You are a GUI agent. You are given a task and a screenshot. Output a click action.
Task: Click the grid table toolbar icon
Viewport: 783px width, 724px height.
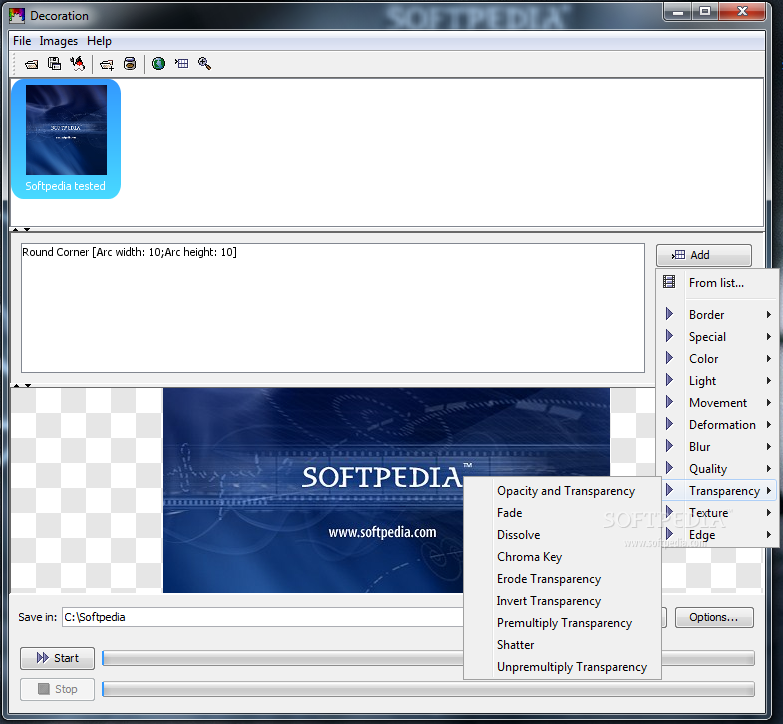(181, 63)
